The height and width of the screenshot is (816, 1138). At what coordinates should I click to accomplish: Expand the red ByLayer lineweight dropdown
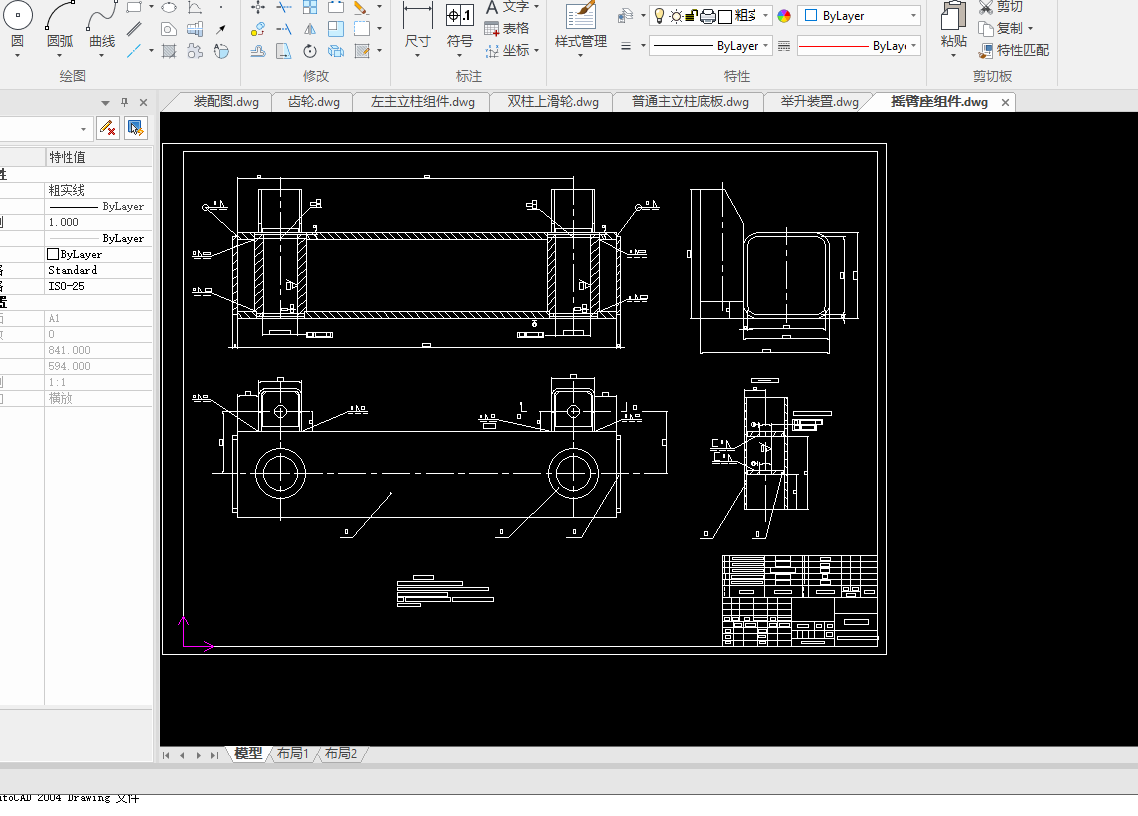click(x=914, y=46)
